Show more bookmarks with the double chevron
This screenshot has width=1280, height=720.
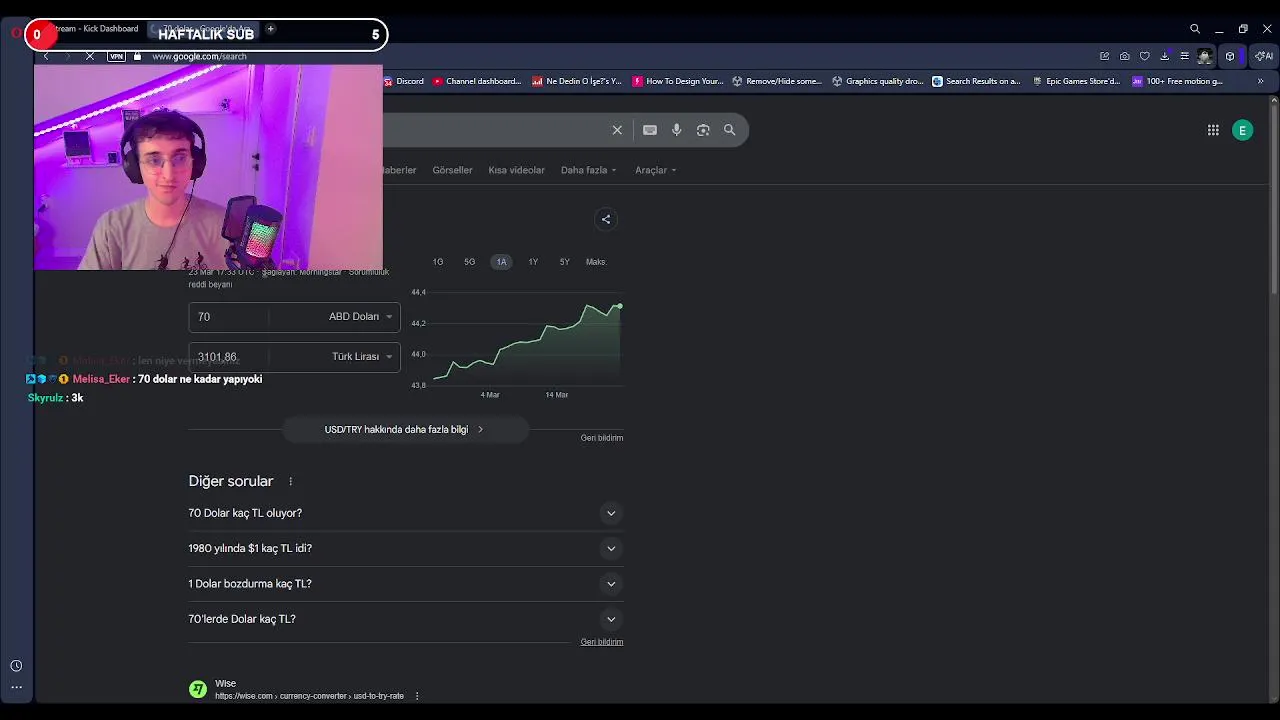(x=1260, y=81)
